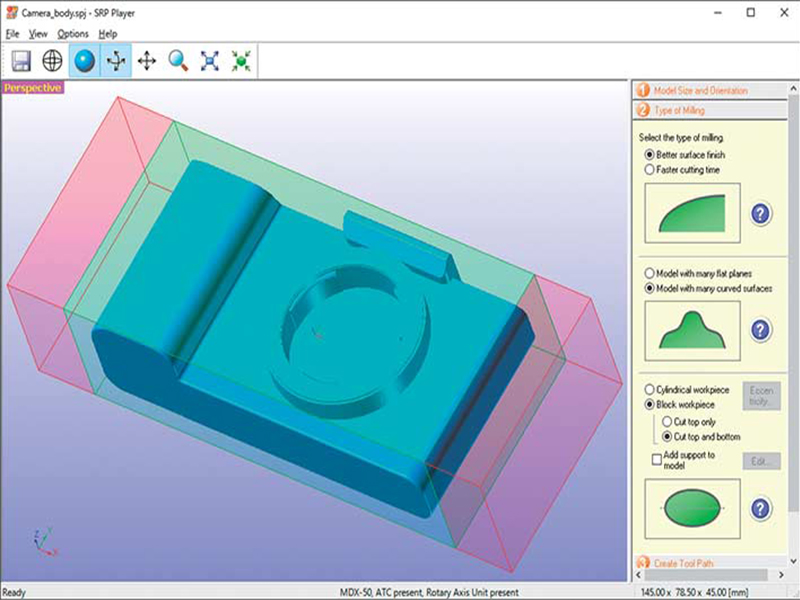Select Faster cutting time option
The height and width of the screenshot is (600, 800).
(651, 170)
